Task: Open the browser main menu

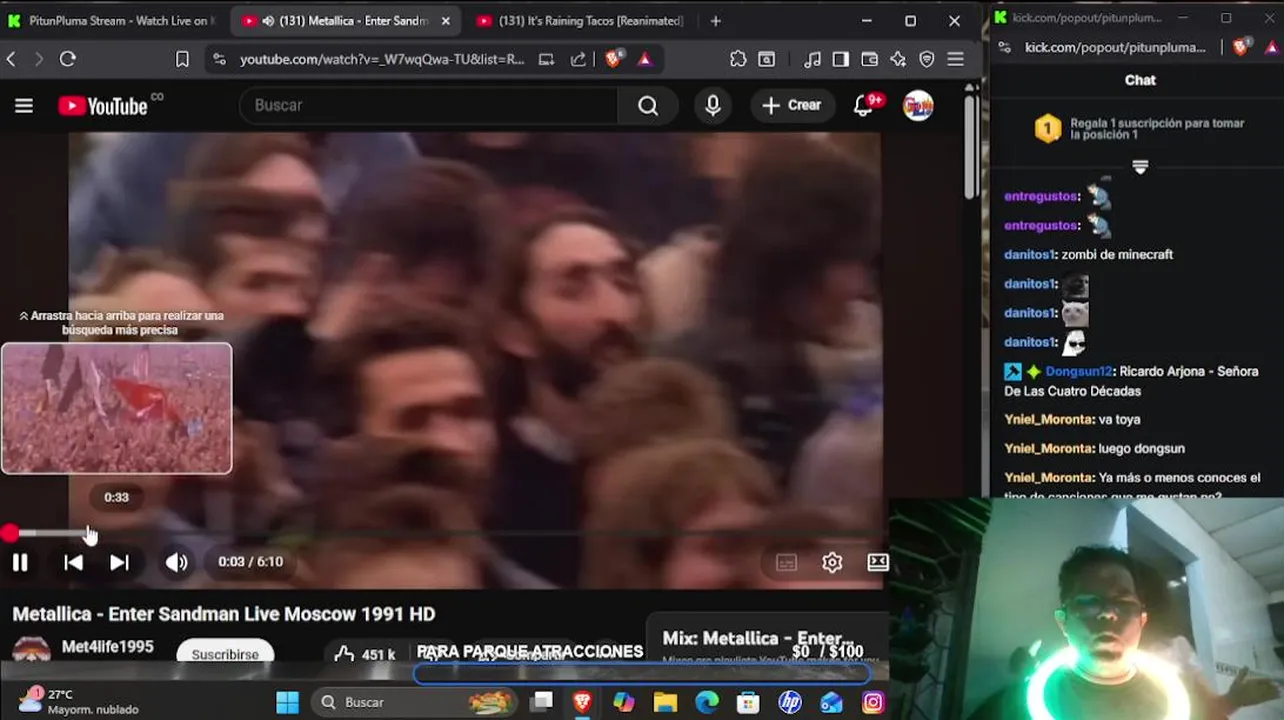Action: click(x=956, y=60)
